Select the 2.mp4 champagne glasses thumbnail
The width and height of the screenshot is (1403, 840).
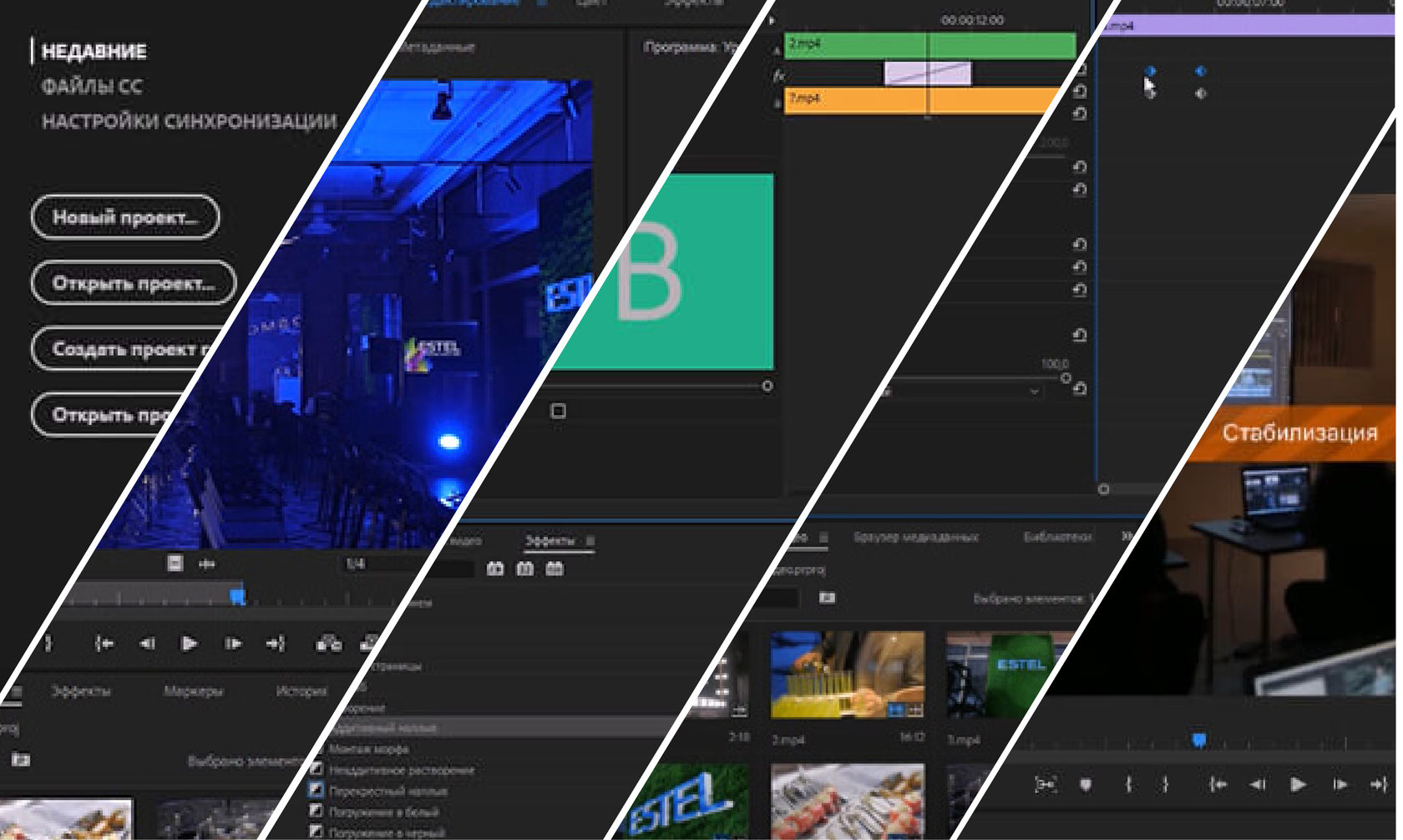click(848, 676)
